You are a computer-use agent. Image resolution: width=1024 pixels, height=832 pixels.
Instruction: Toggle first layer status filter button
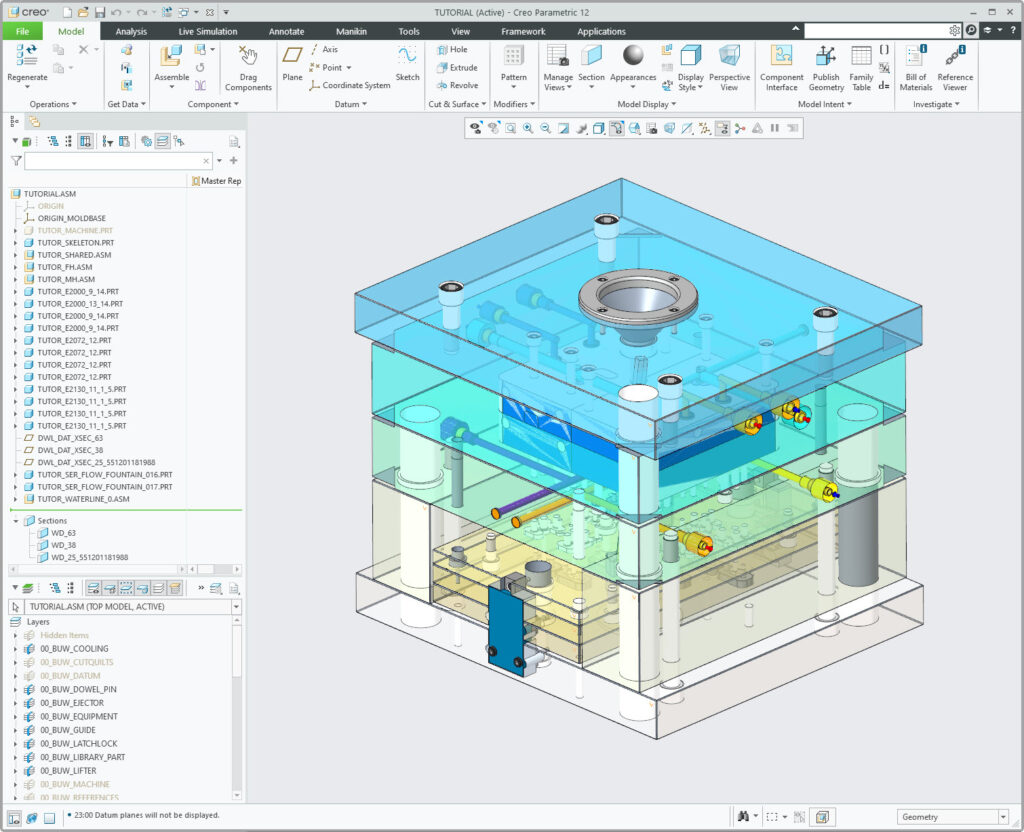(93, 588)
